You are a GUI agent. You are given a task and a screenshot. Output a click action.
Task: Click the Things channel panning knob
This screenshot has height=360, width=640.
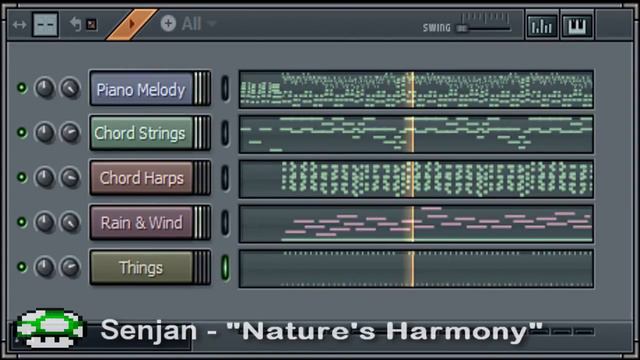[x=44, y=267]
